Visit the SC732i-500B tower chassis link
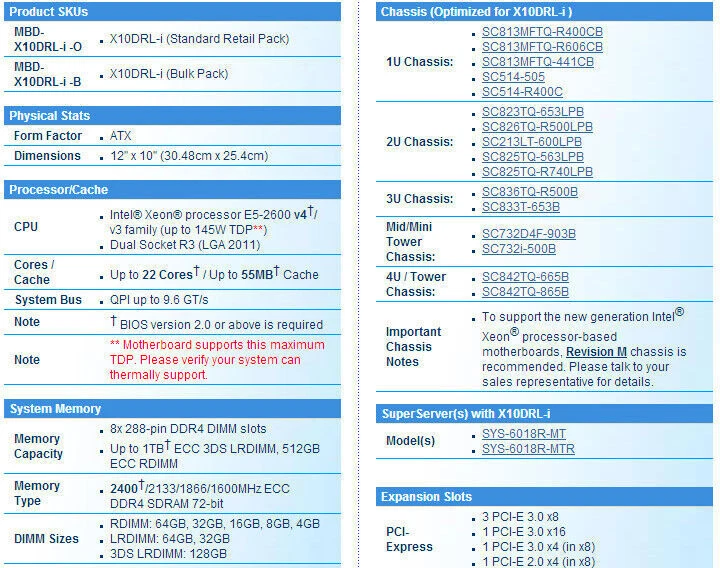The width and height of the screenshot is (720, 568). (x=518, y=249)
